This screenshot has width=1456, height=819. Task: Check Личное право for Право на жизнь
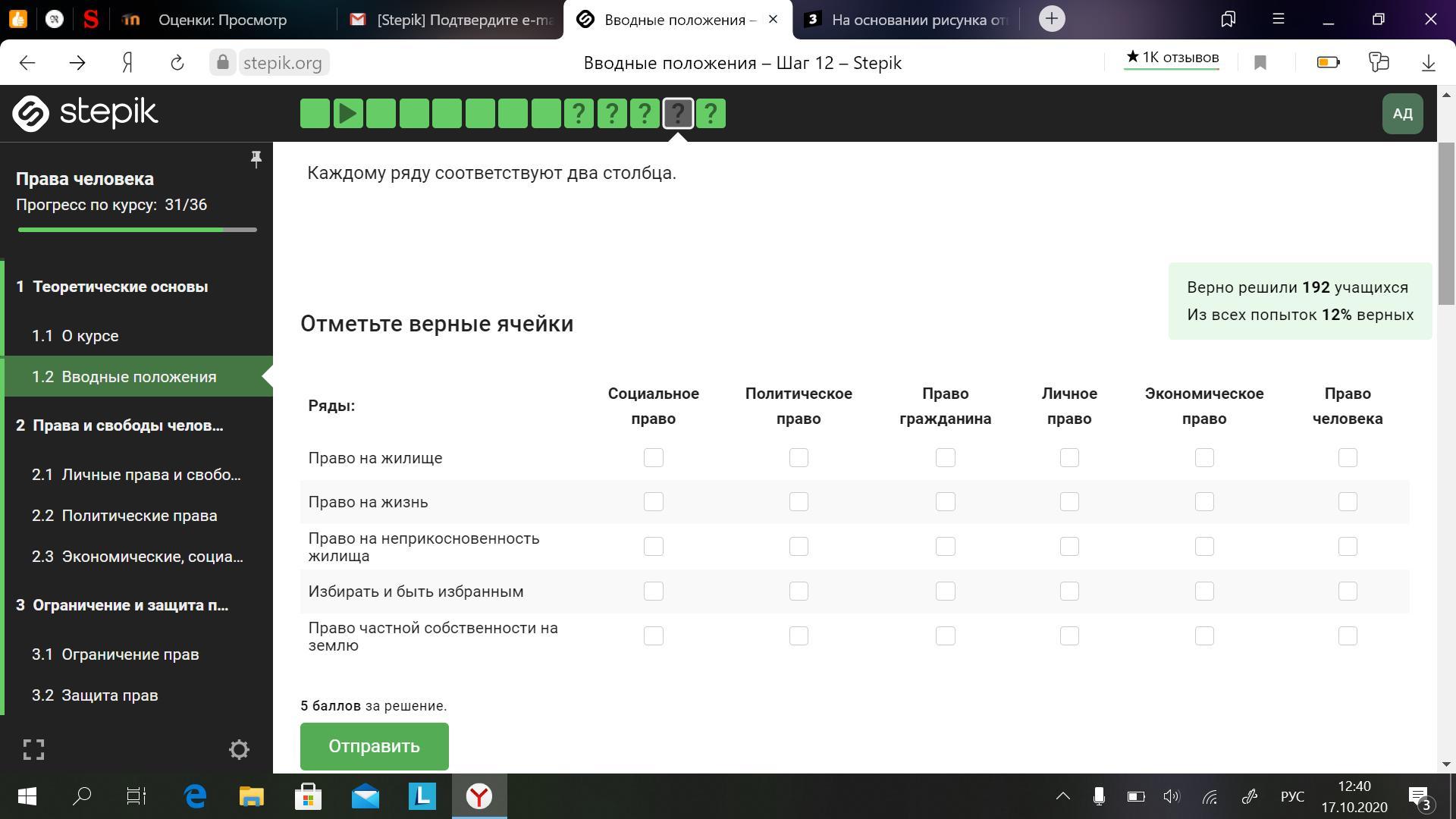pyautogui.click(x=1069, y=501)
